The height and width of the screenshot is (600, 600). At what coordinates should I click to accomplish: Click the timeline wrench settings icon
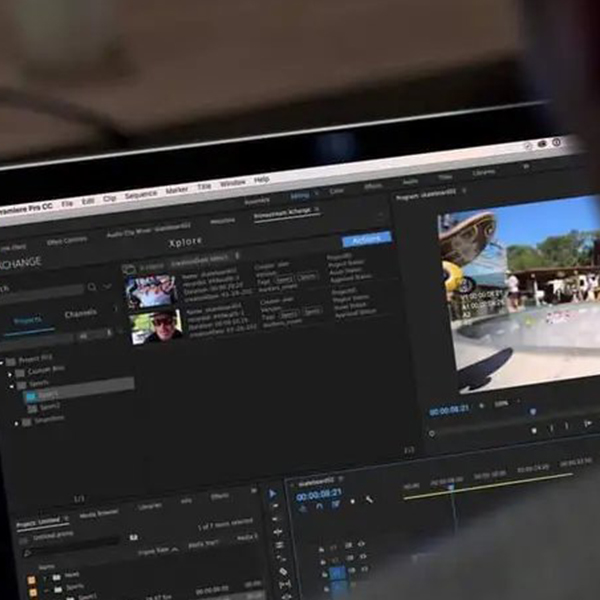[368, 499]
